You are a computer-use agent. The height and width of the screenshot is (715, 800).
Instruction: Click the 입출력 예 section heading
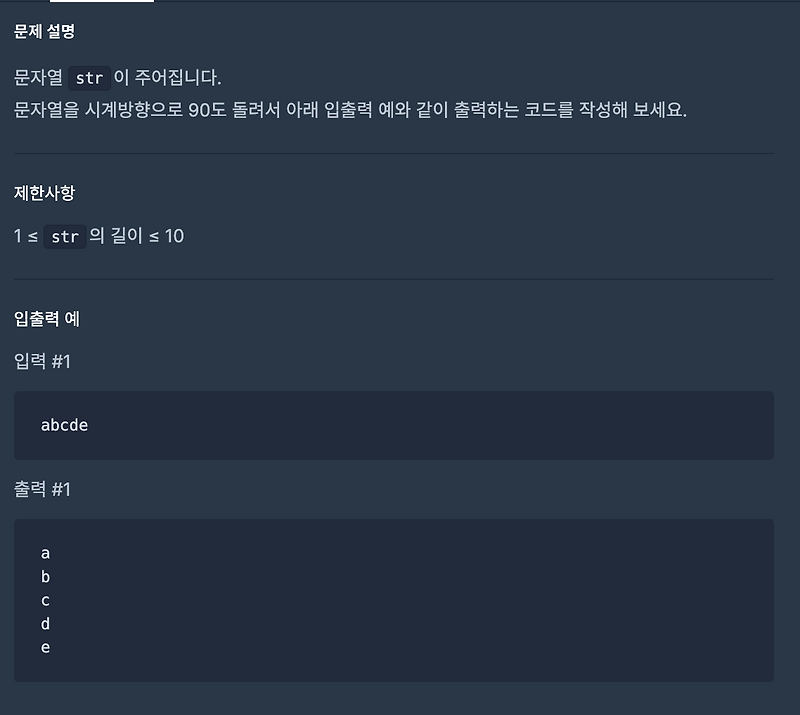click(x=47, y=318)
